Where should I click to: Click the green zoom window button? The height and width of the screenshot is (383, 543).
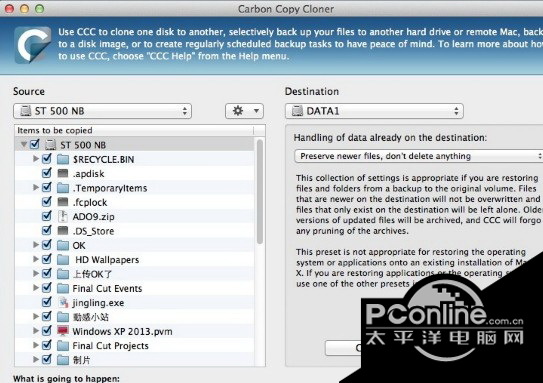pos(40,9)
